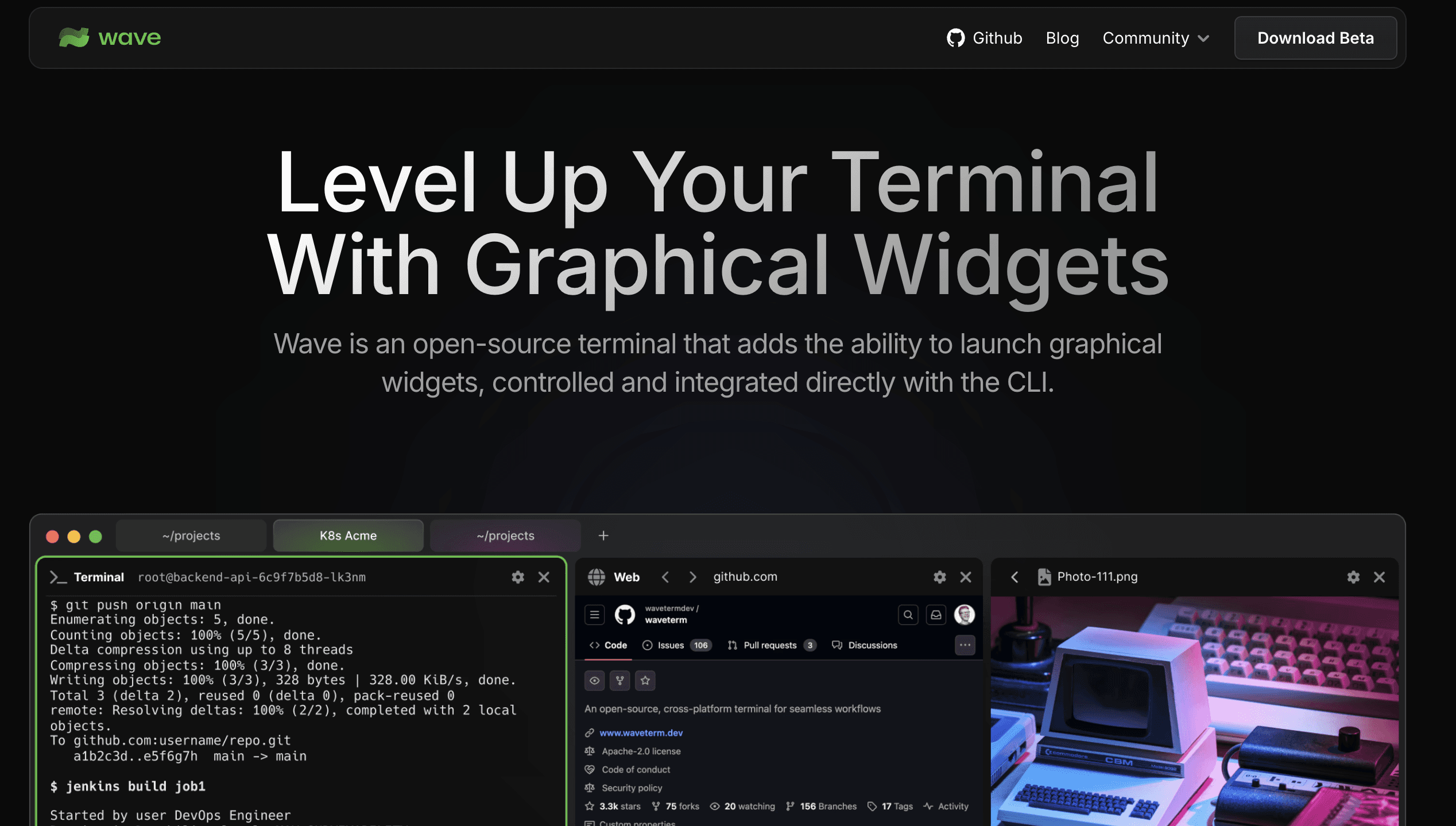Close the Web block
This screenshot has height=826, width=1456.
tap(966, 577)
